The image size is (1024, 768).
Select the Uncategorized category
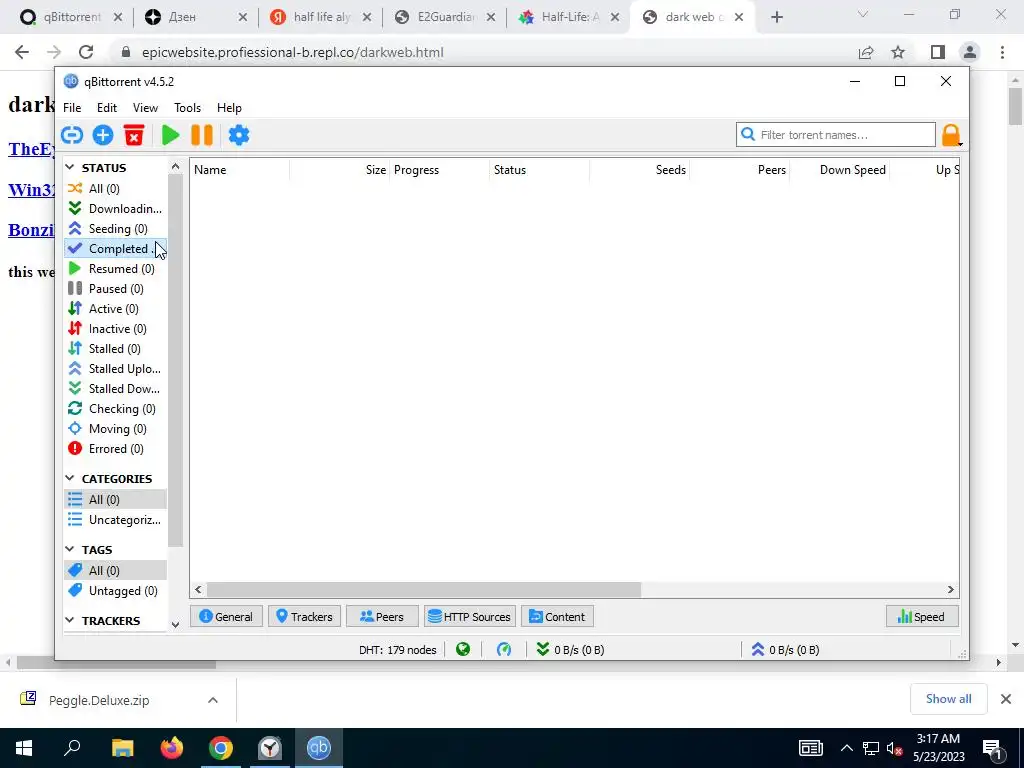(116, 520)
